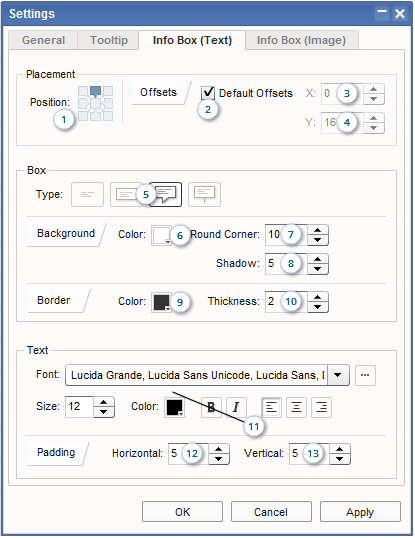The image size is (415, 538).
Task: Minimize the Settings dialog
Action: point(382,13)
